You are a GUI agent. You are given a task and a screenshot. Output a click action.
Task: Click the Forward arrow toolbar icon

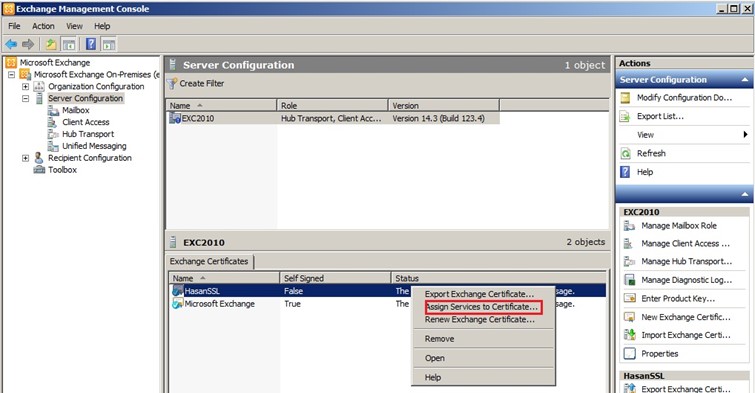pyautogui.click(x=28, y=45)
